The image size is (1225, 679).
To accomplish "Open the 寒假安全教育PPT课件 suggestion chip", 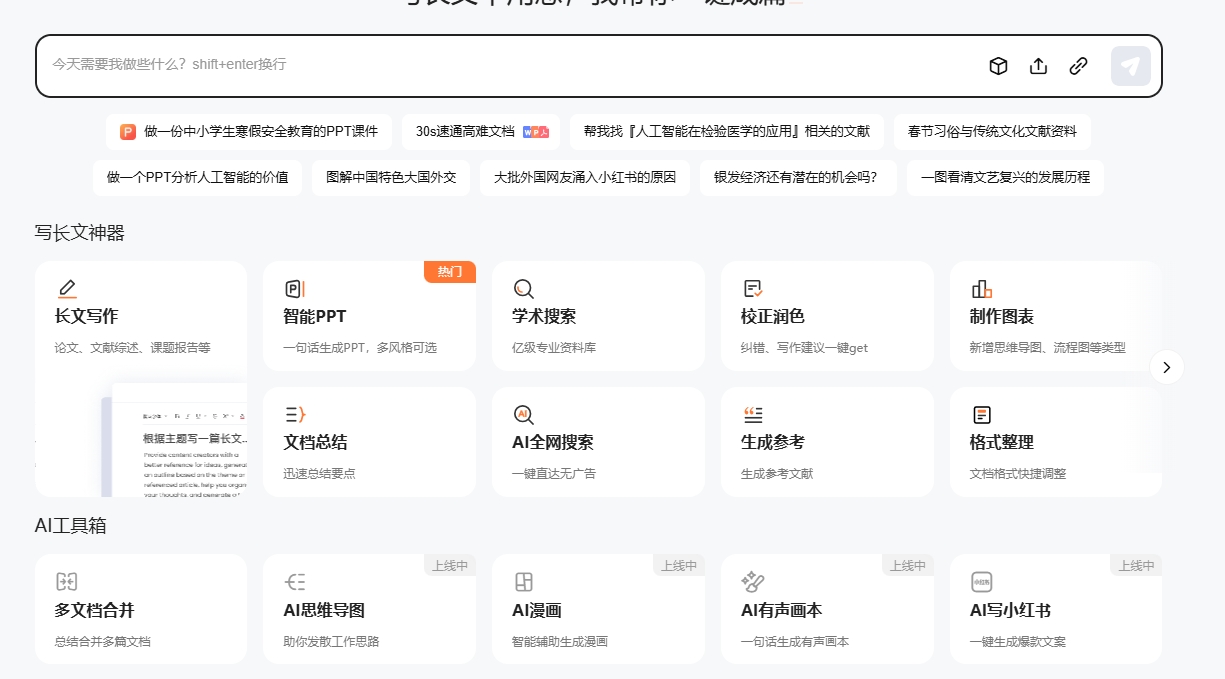I will (x=246, y=131).
